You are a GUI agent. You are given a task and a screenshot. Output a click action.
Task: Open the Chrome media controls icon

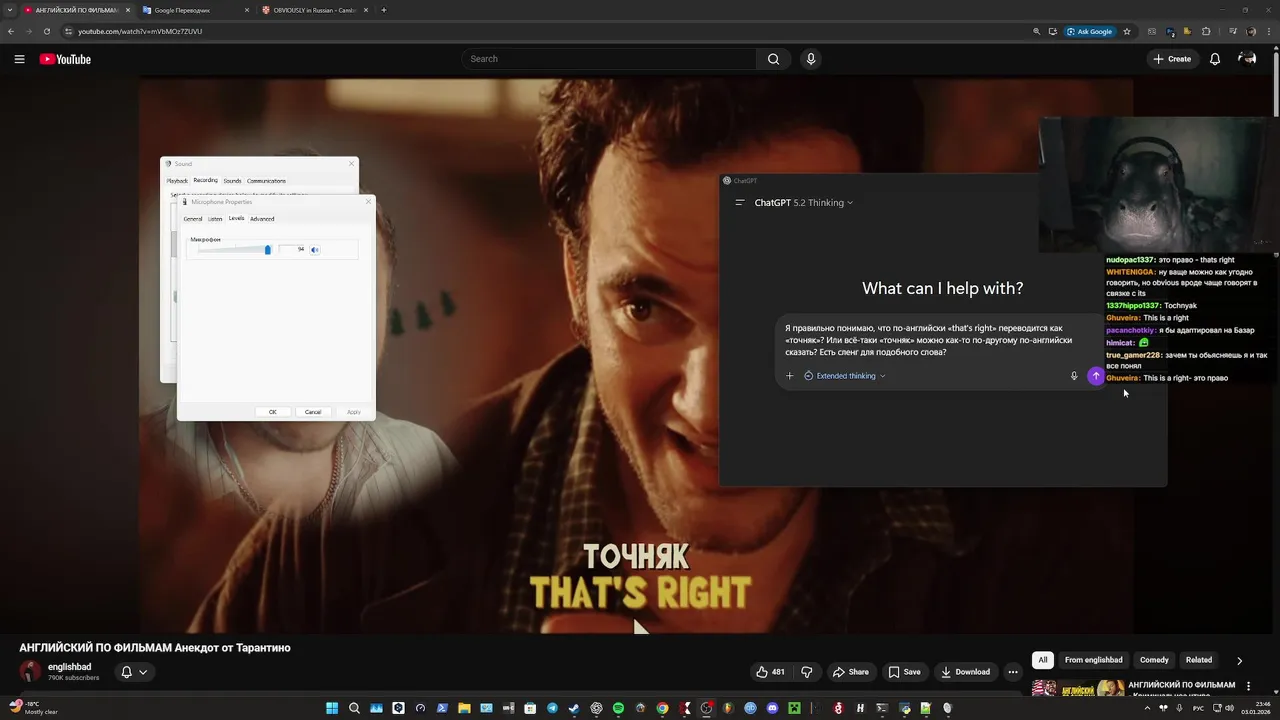click(x=1233, y=31)
